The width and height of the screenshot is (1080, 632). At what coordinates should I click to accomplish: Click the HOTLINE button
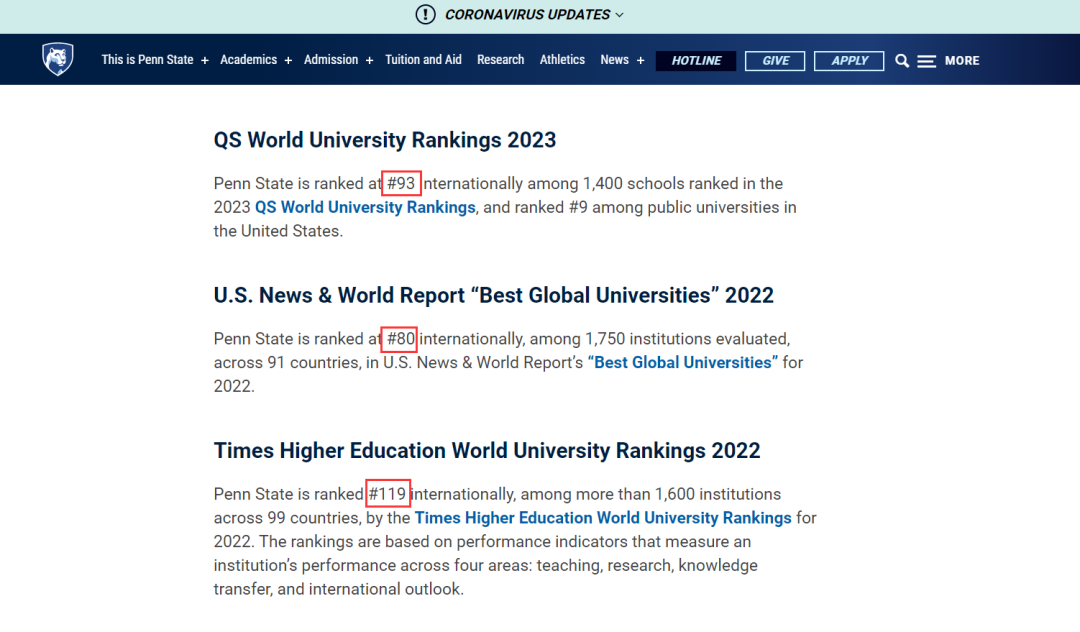[x=696, y=61]
